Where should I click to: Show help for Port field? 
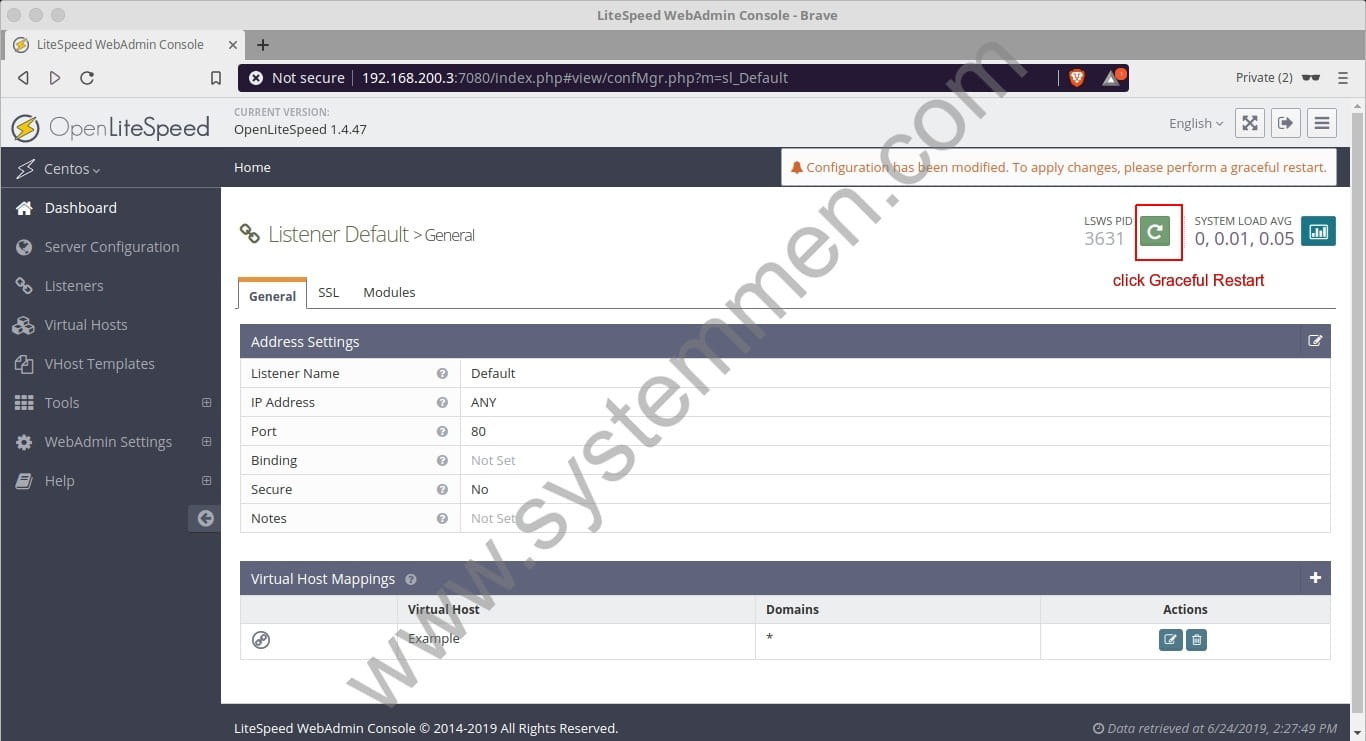(x=442, y=431)
